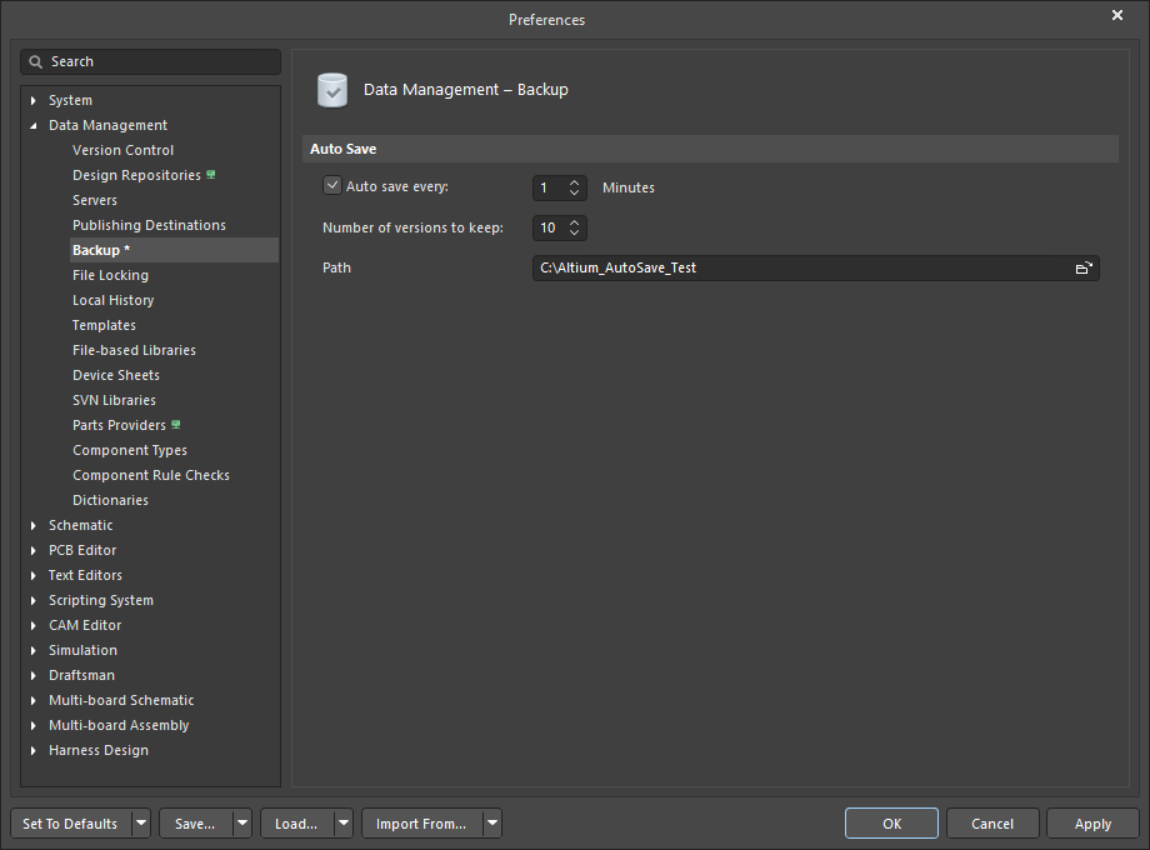
Task: Open the Save dropdown arrow
Action: 242,824
